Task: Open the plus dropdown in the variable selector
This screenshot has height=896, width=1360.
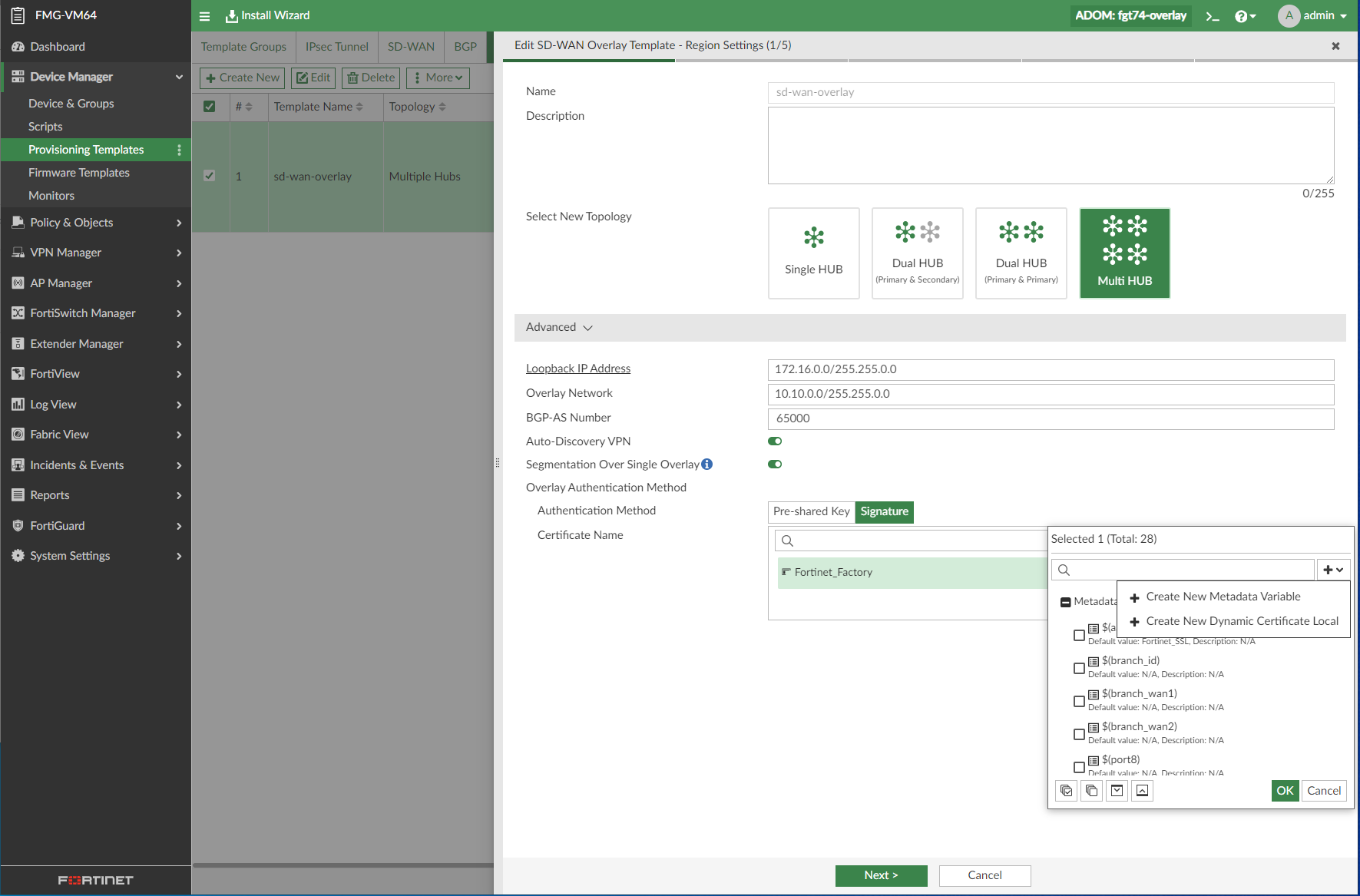Action: [x=1334, y=569]
